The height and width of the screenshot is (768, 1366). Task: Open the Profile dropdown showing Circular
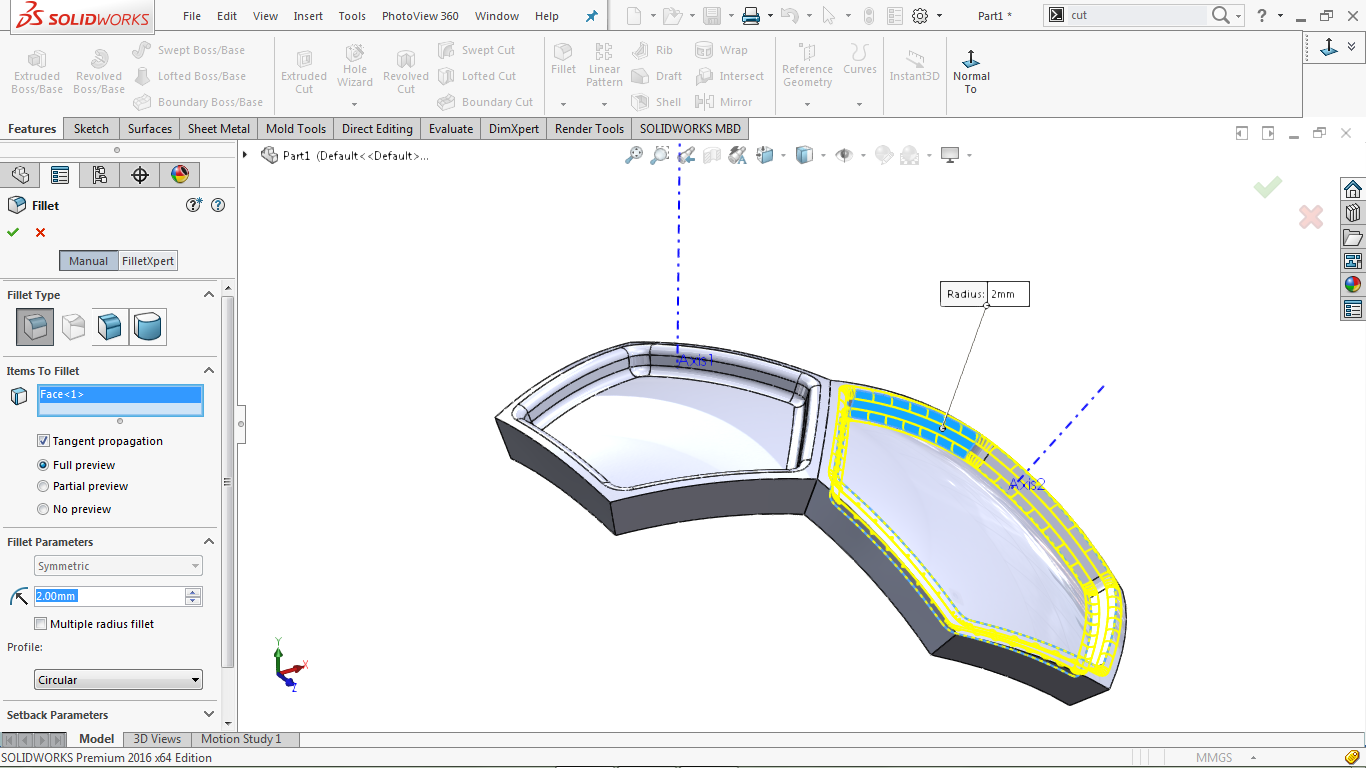point(117,679)
